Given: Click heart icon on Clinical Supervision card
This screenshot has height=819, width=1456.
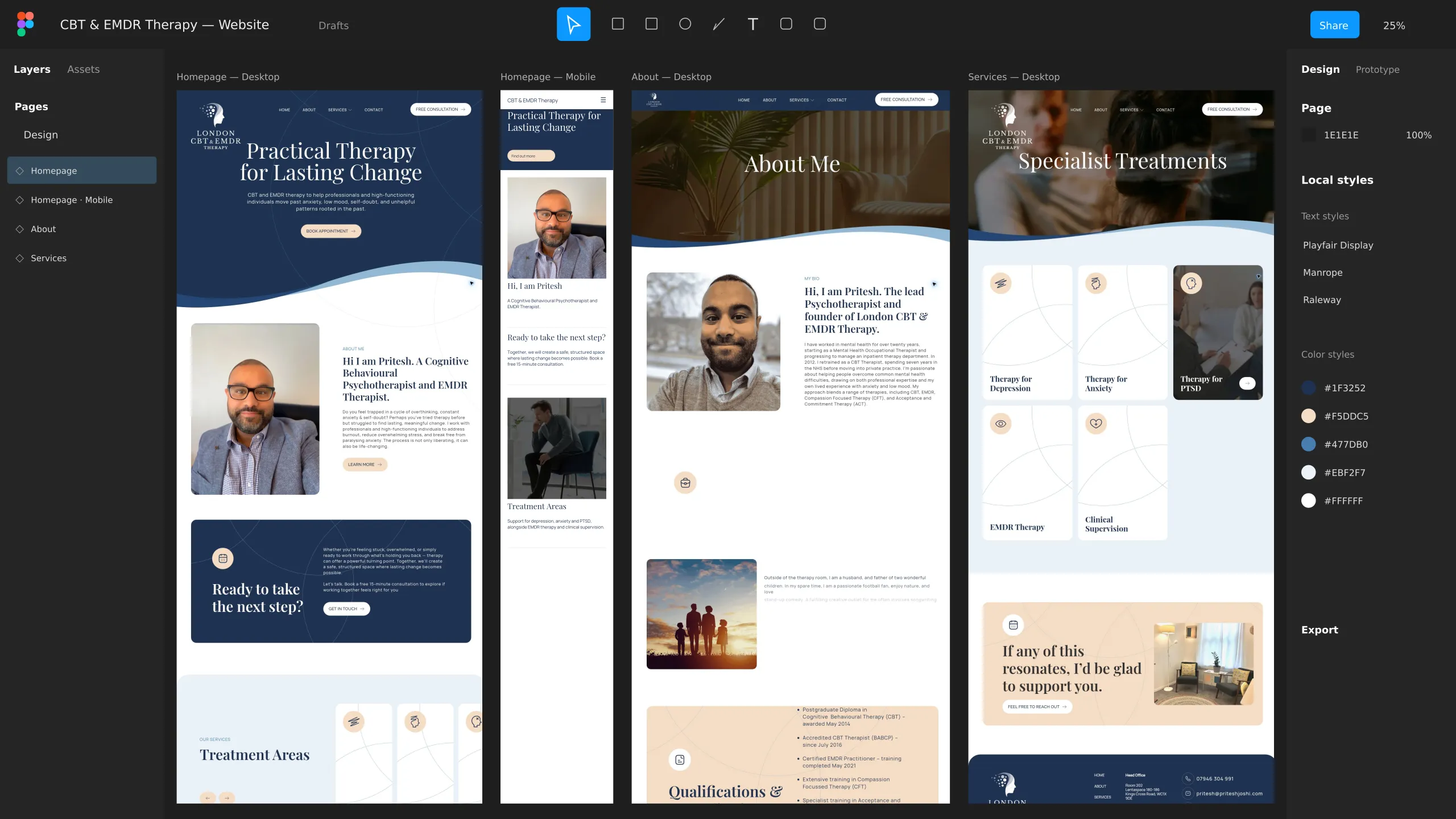Looking at the screenshot, I should tap(1096, 423).
